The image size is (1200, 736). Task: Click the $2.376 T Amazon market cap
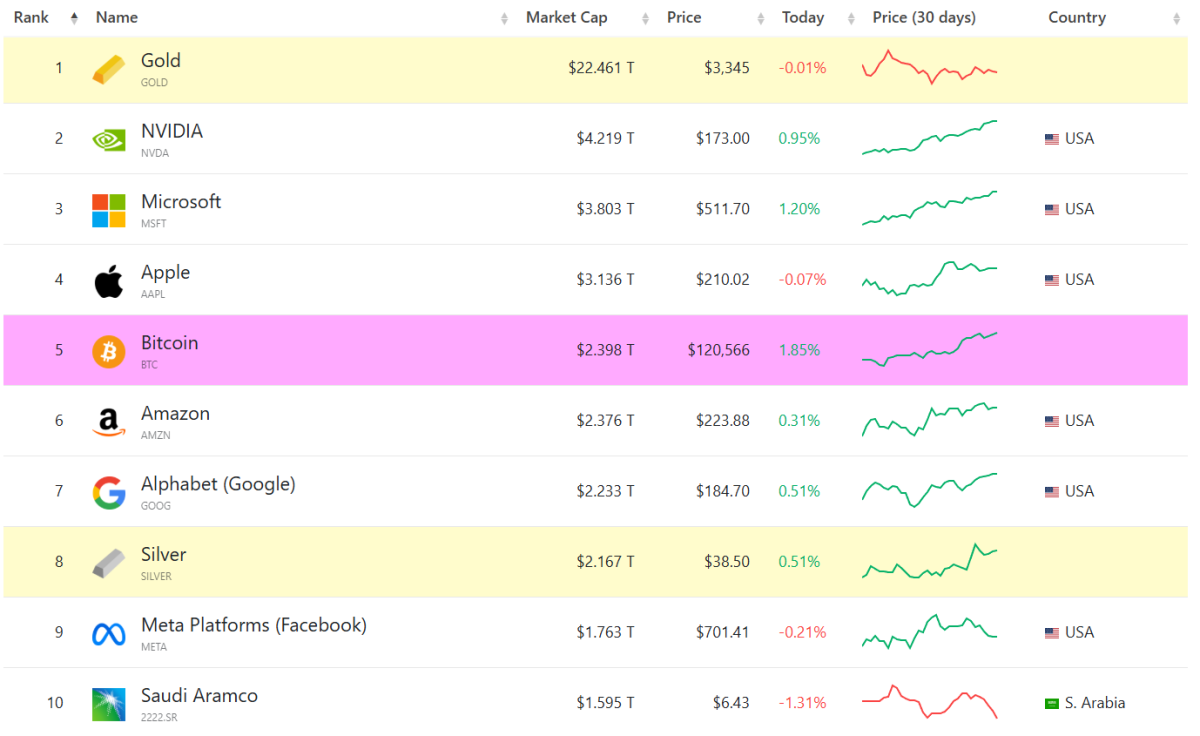point(605,421)
